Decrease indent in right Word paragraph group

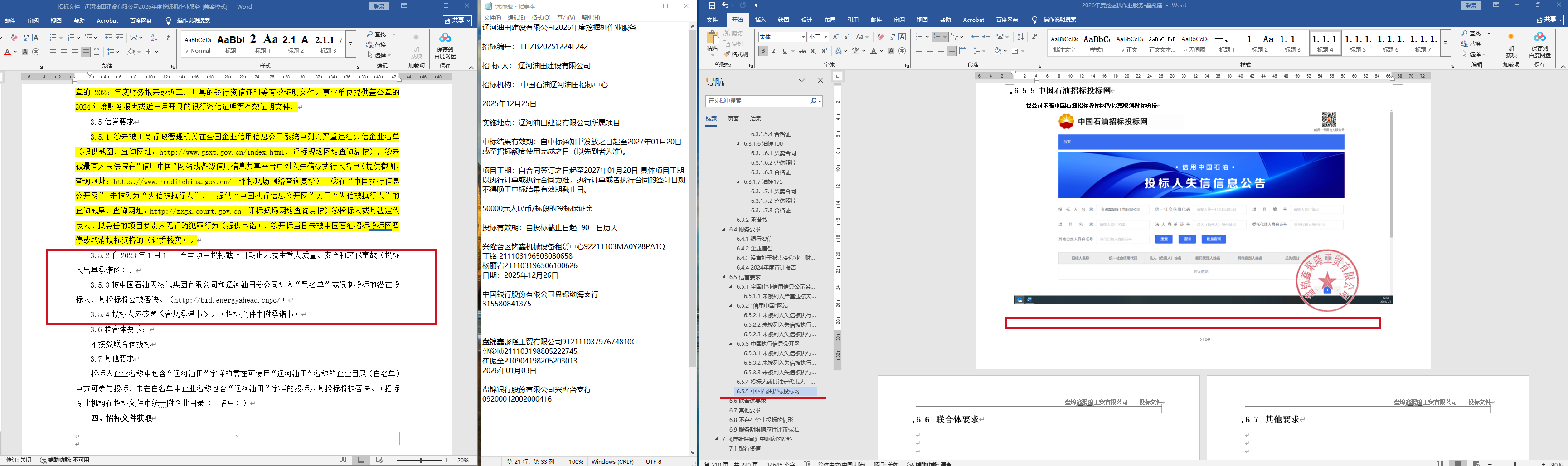point(975,37)
